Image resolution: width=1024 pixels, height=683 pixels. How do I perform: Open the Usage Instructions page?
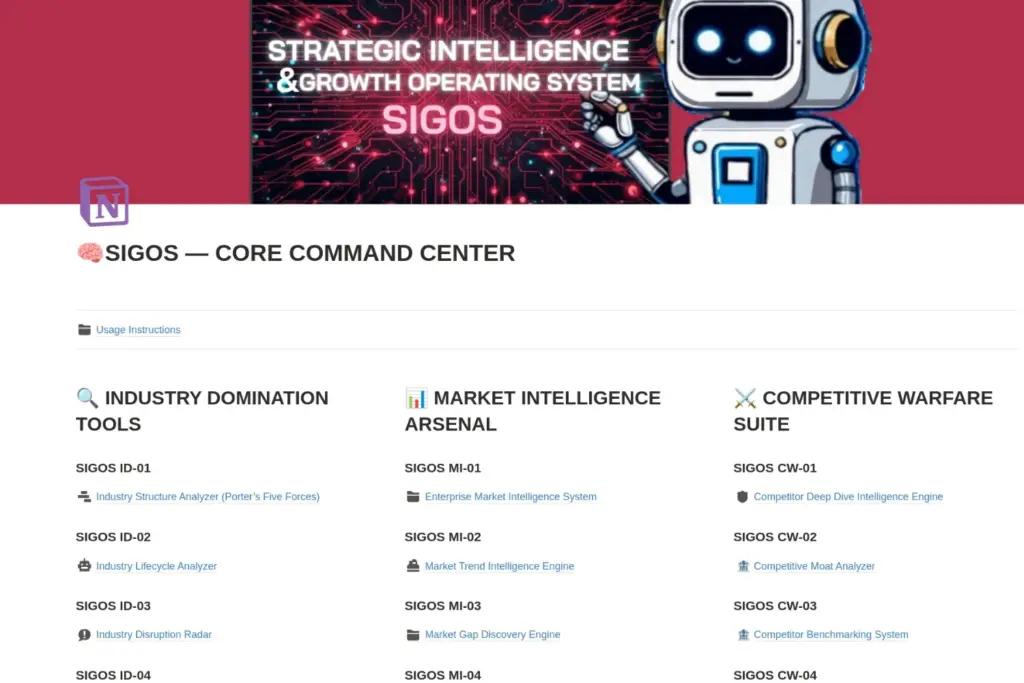137,329
